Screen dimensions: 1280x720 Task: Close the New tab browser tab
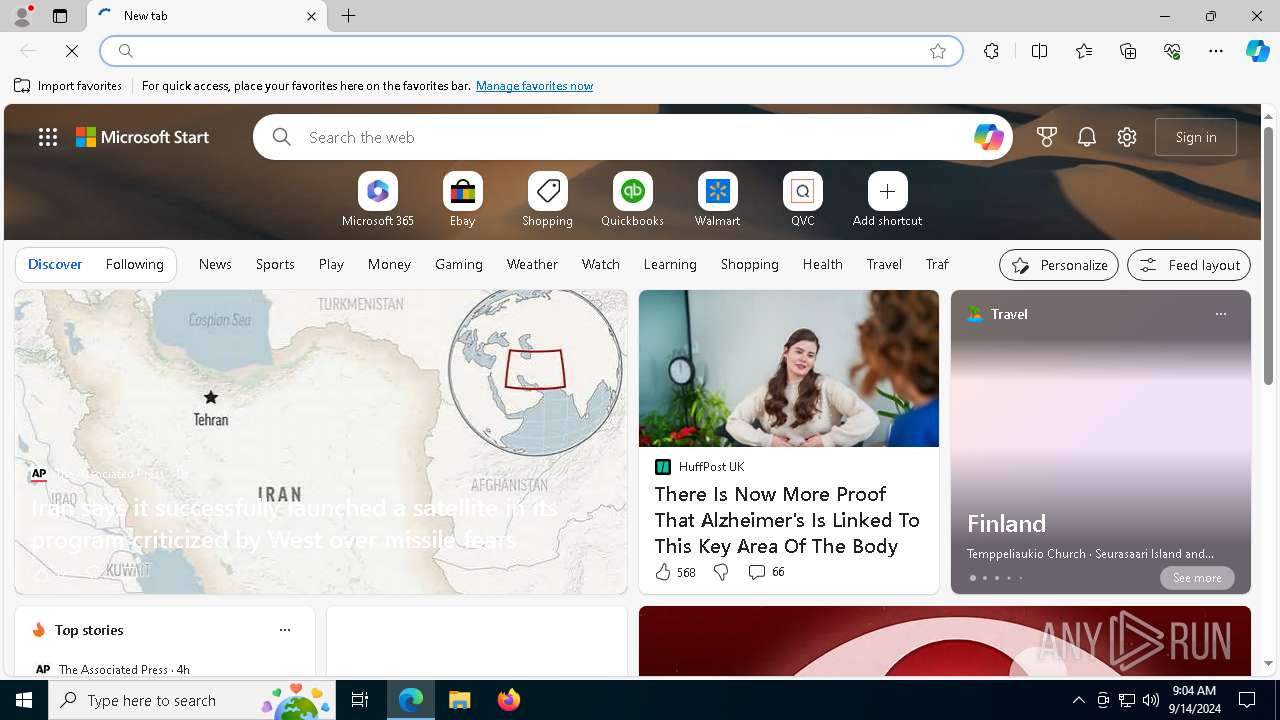311,16
